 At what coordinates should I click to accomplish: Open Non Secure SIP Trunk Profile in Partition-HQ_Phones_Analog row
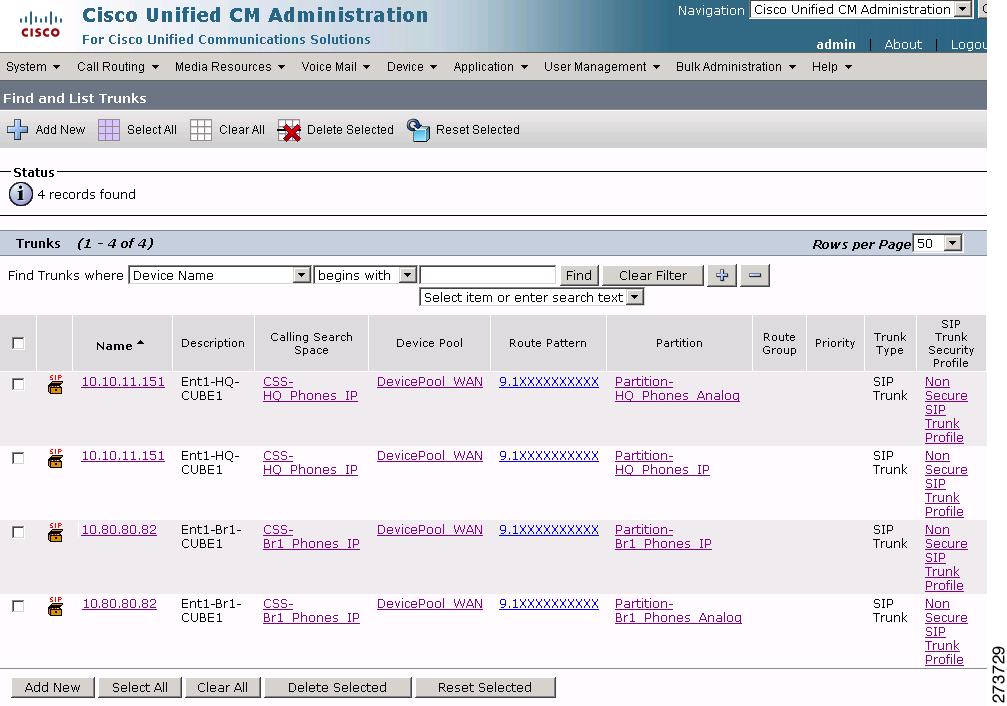tap(945, 409)
